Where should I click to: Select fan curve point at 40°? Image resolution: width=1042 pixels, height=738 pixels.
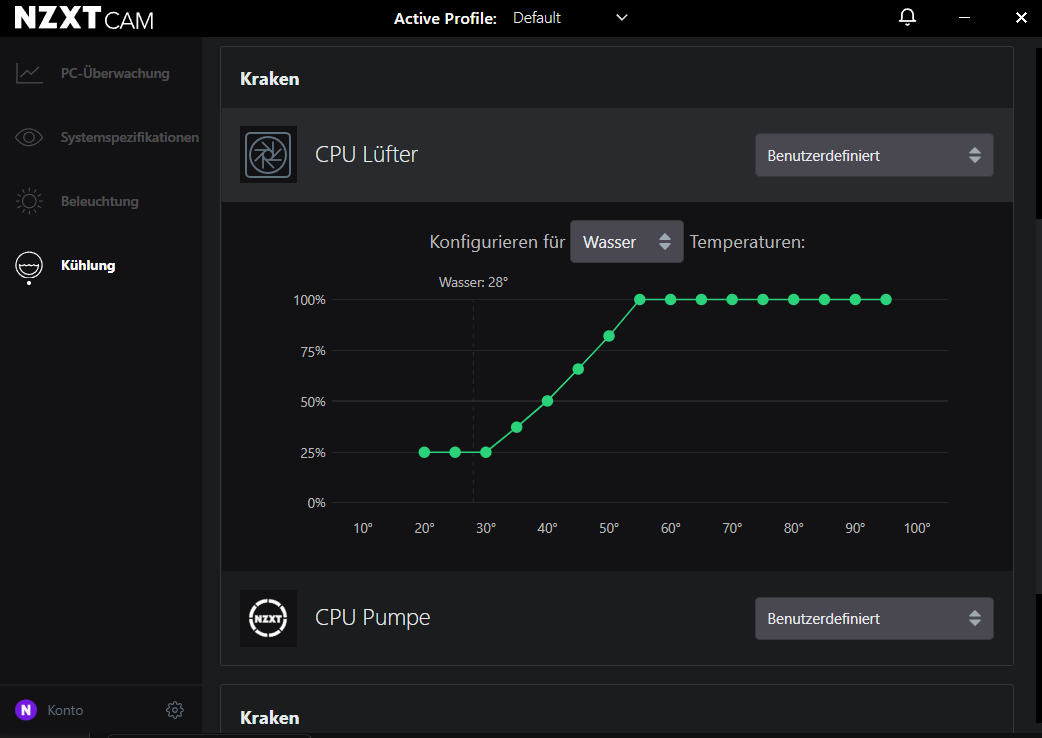pos(548,401)
